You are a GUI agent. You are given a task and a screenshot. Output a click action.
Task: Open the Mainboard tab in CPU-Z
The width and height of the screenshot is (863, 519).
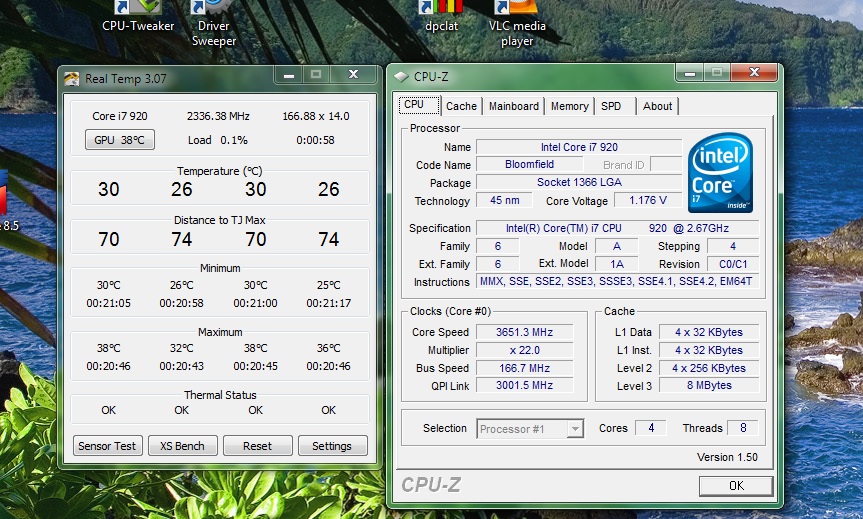pos(514,106)
